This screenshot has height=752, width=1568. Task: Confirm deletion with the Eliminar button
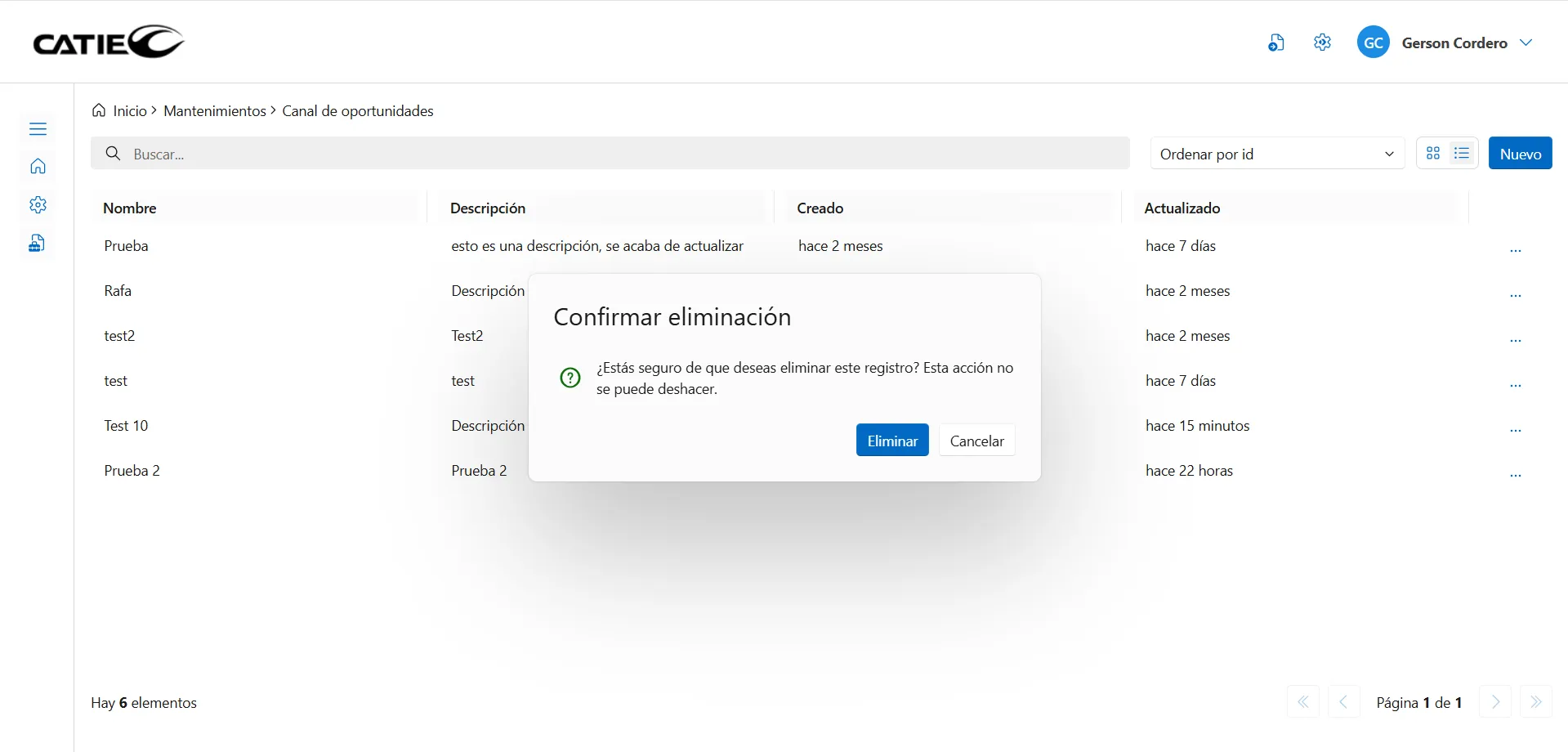point(891,441)
